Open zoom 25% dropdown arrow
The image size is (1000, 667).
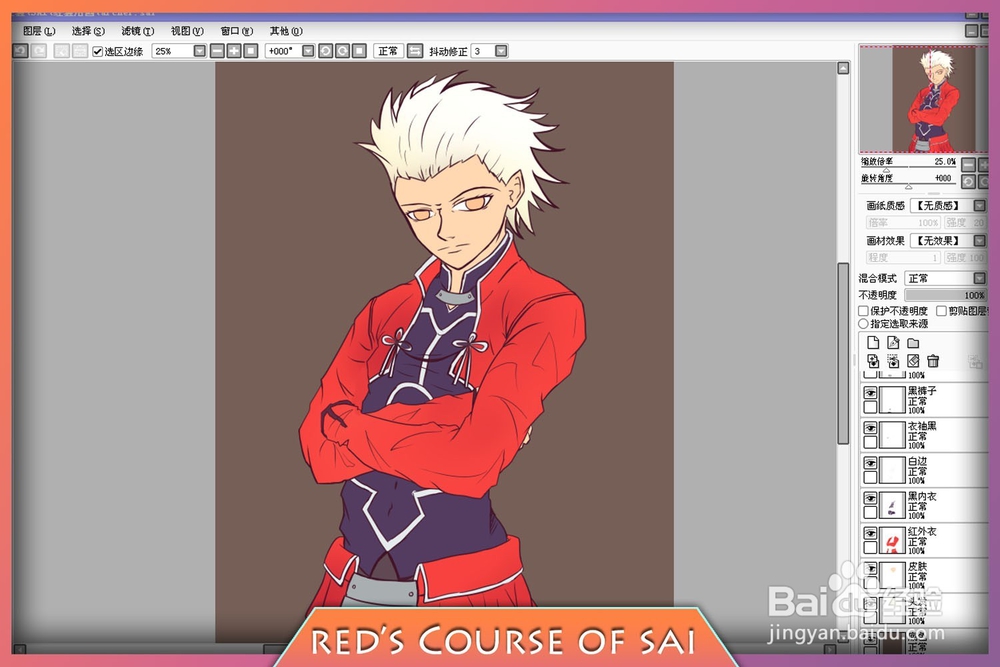pos(200,51)
